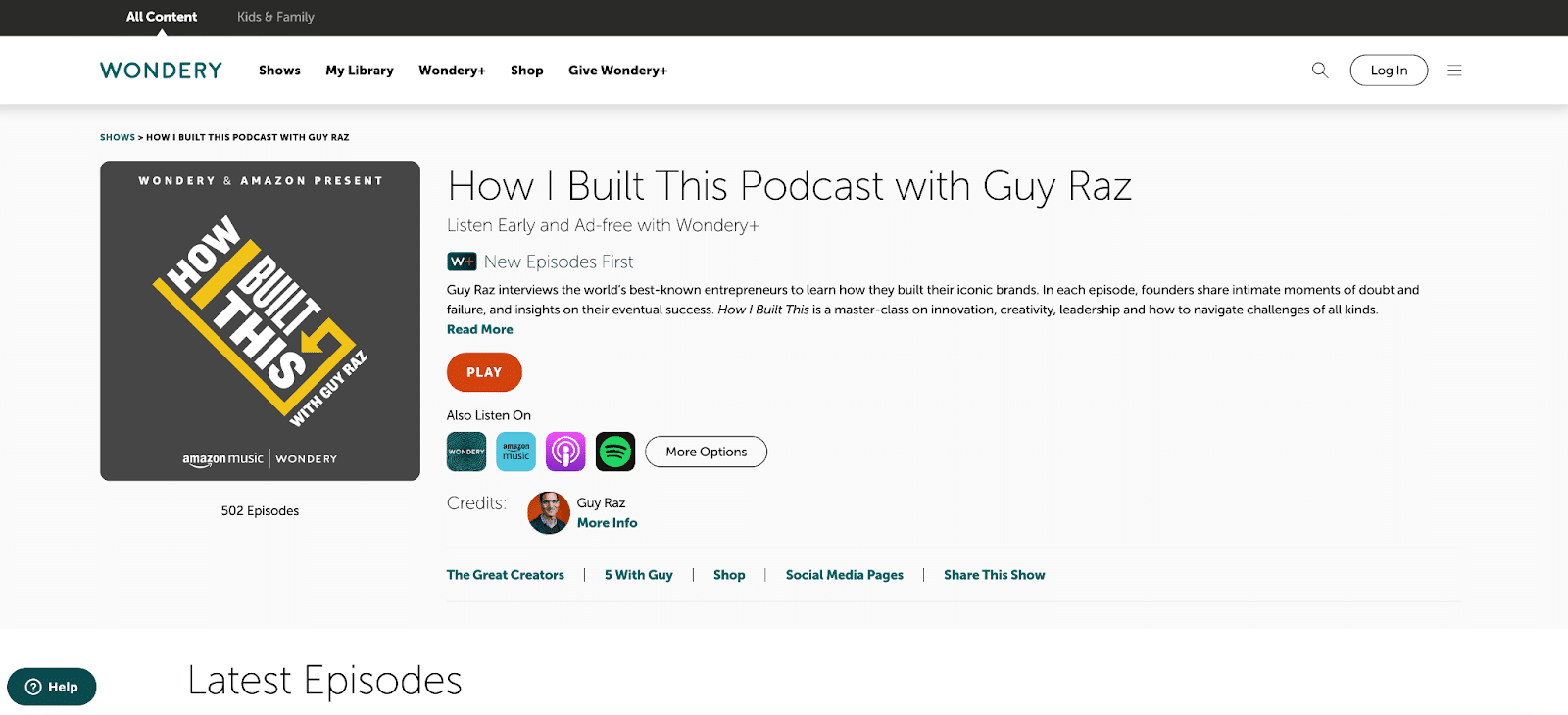Open the 5 With Guy link

pos(639,575)
